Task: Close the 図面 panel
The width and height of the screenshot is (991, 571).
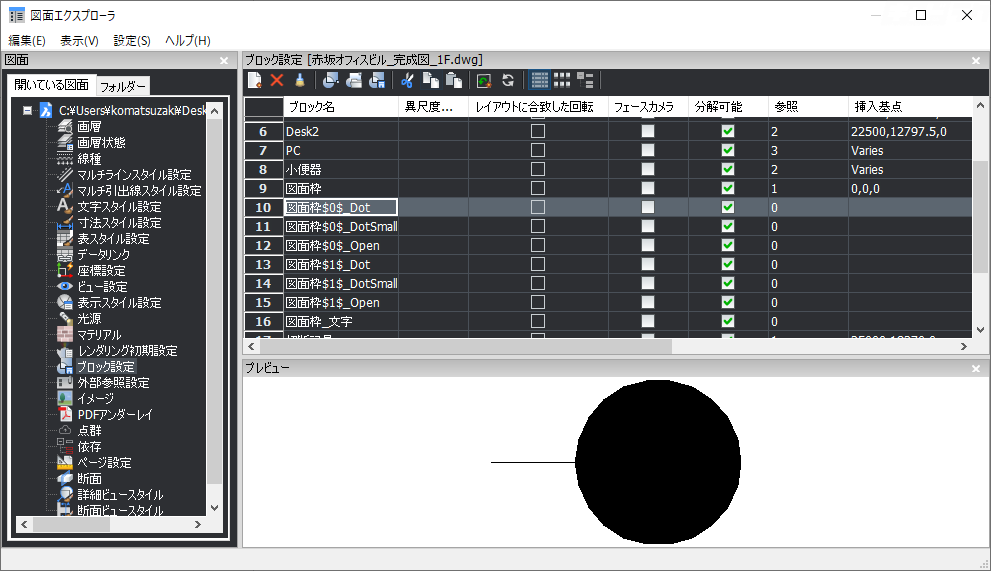Action: click(x=224, y=61)
